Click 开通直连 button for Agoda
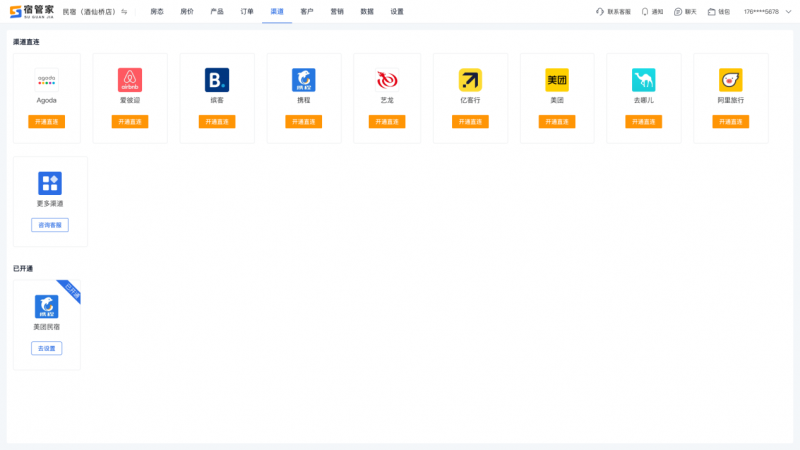The image size is (800, 450). click(46, 121)
